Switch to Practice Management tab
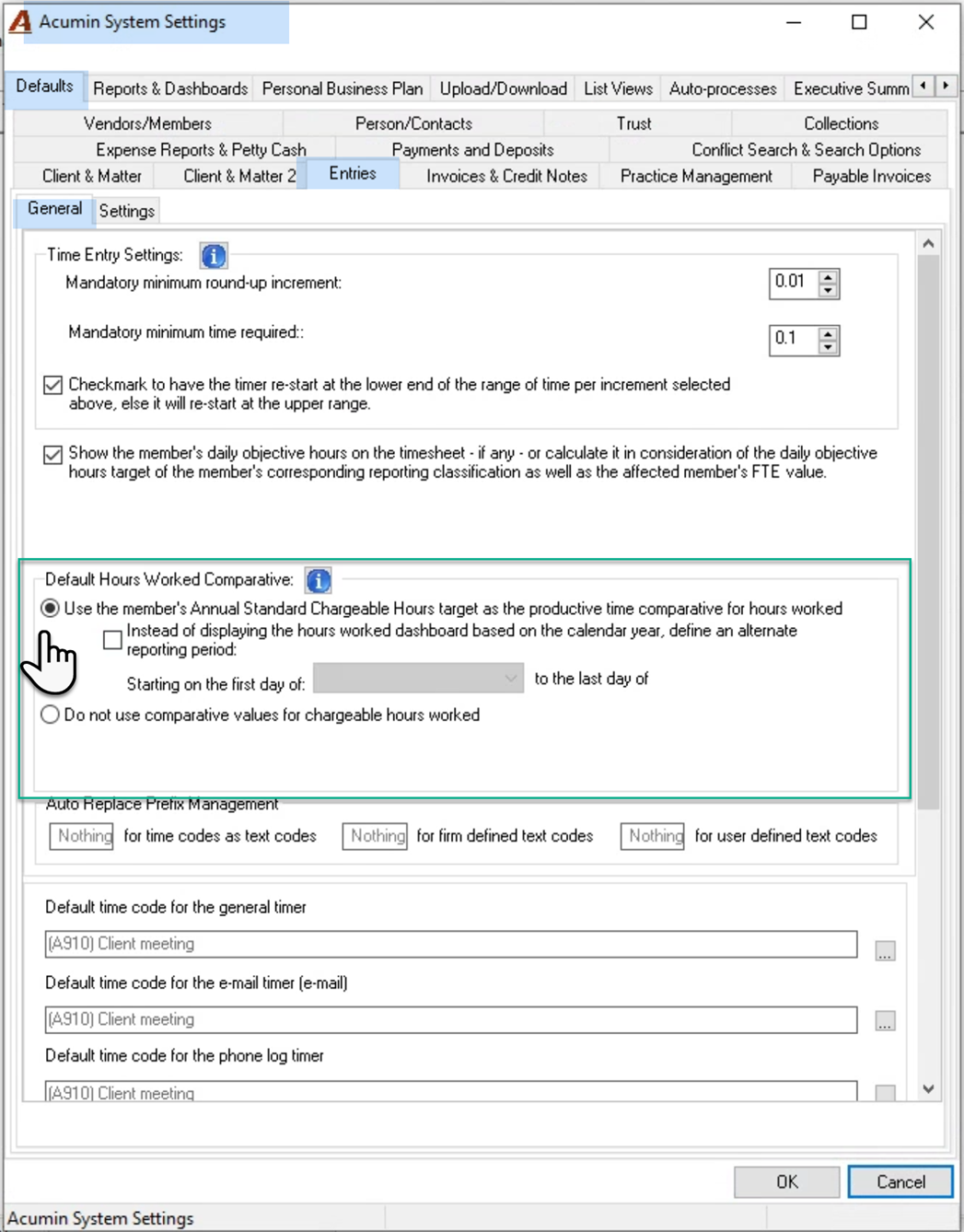Image resolution: width=964 pixels, height=1232 pixels. click(x=696, y=176)
